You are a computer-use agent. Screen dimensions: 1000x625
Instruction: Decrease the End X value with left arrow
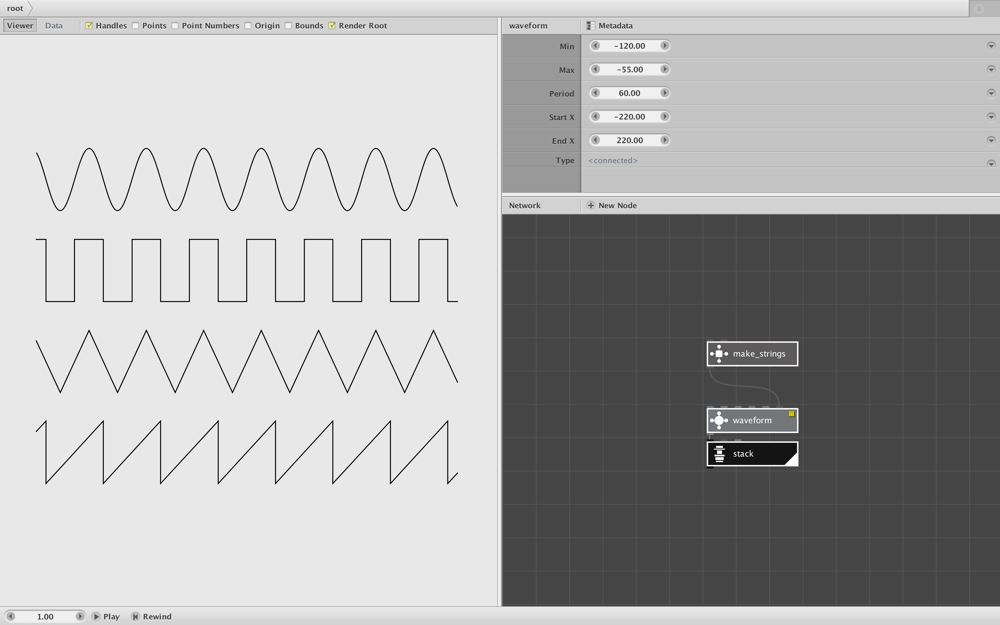pyautogui.click(x=595, y=140)
